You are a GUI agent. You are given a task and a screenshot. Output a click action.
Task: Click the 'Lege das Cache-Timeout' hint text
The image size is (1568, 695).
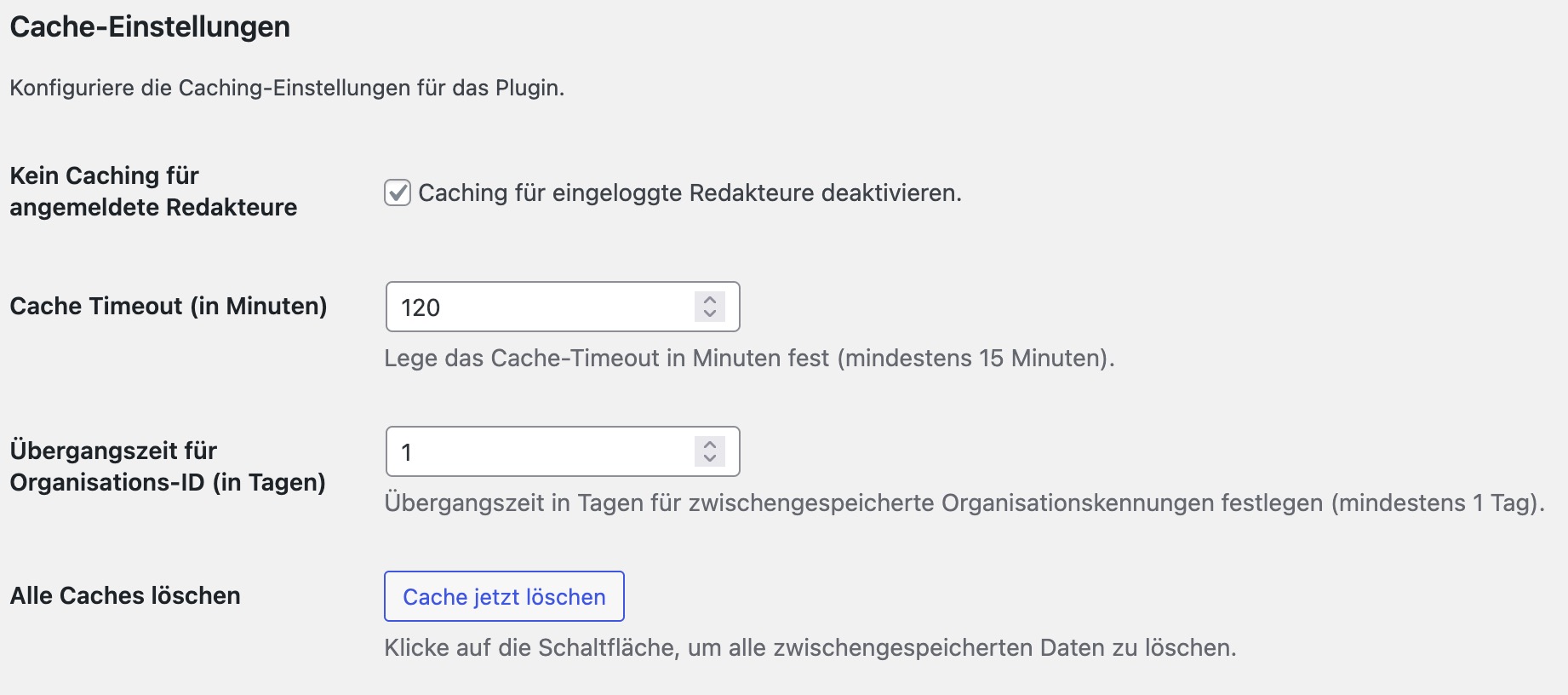[606, 359]
